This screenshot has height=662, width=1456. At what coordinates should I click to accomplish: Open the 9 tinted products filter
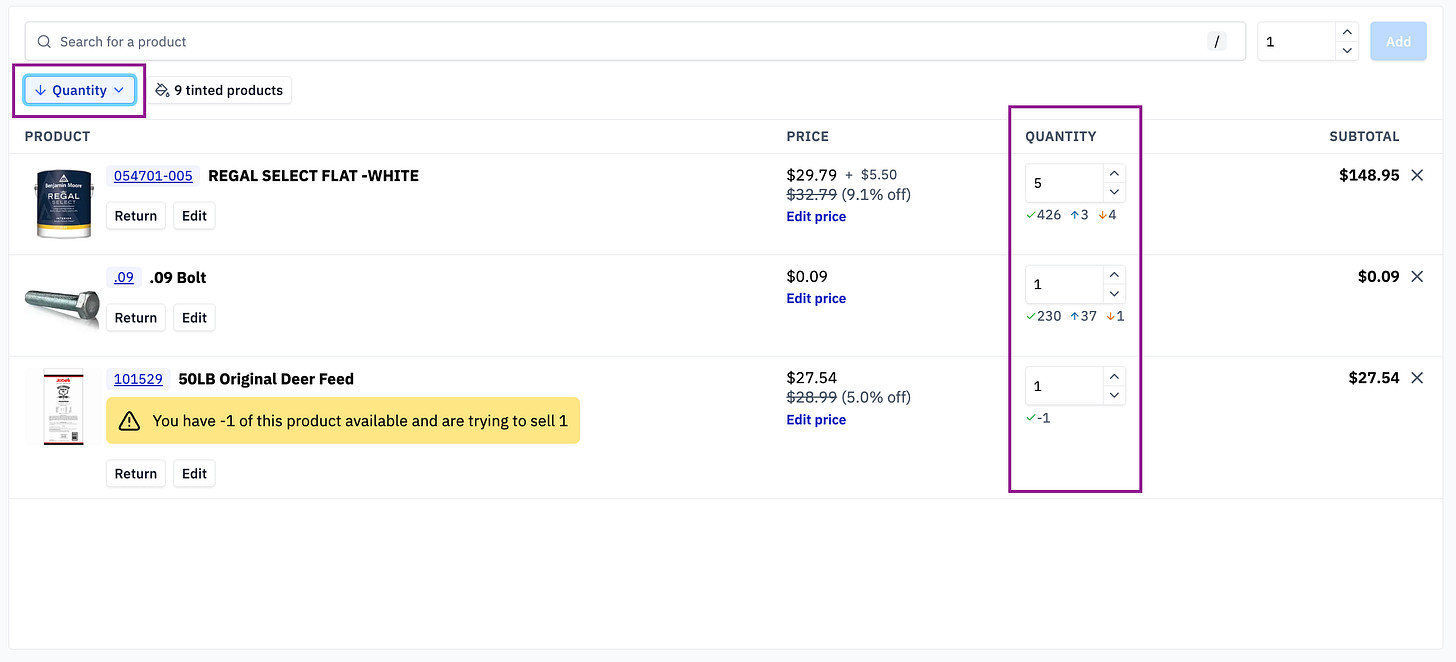220,90
